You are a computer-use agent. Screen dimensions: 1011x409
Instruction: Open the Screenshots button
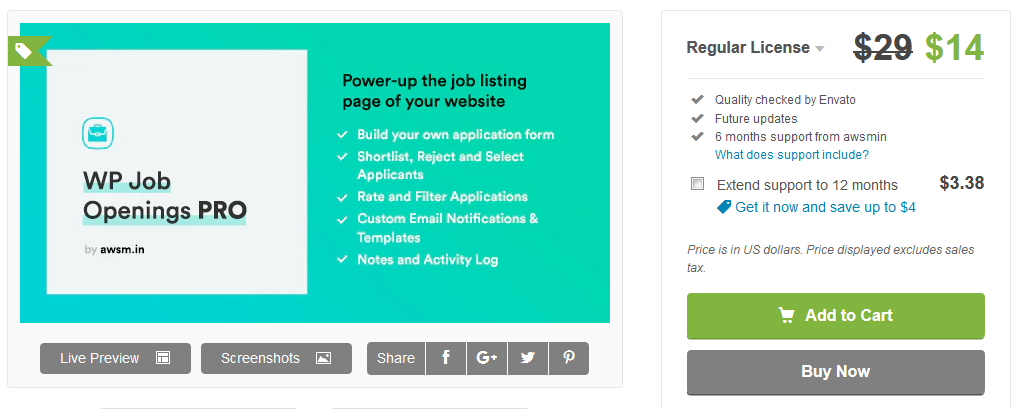276,358
